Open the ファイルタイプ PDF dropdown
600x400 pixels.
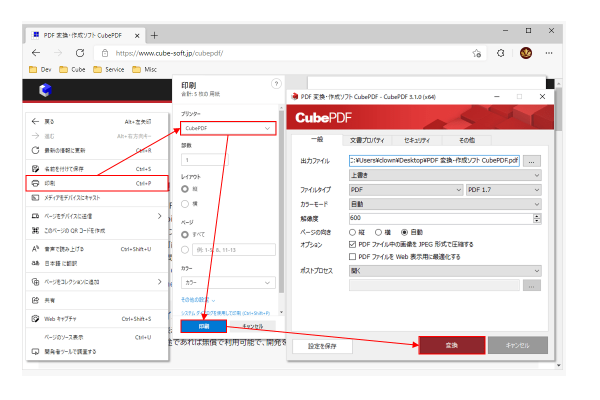[404, 188]
